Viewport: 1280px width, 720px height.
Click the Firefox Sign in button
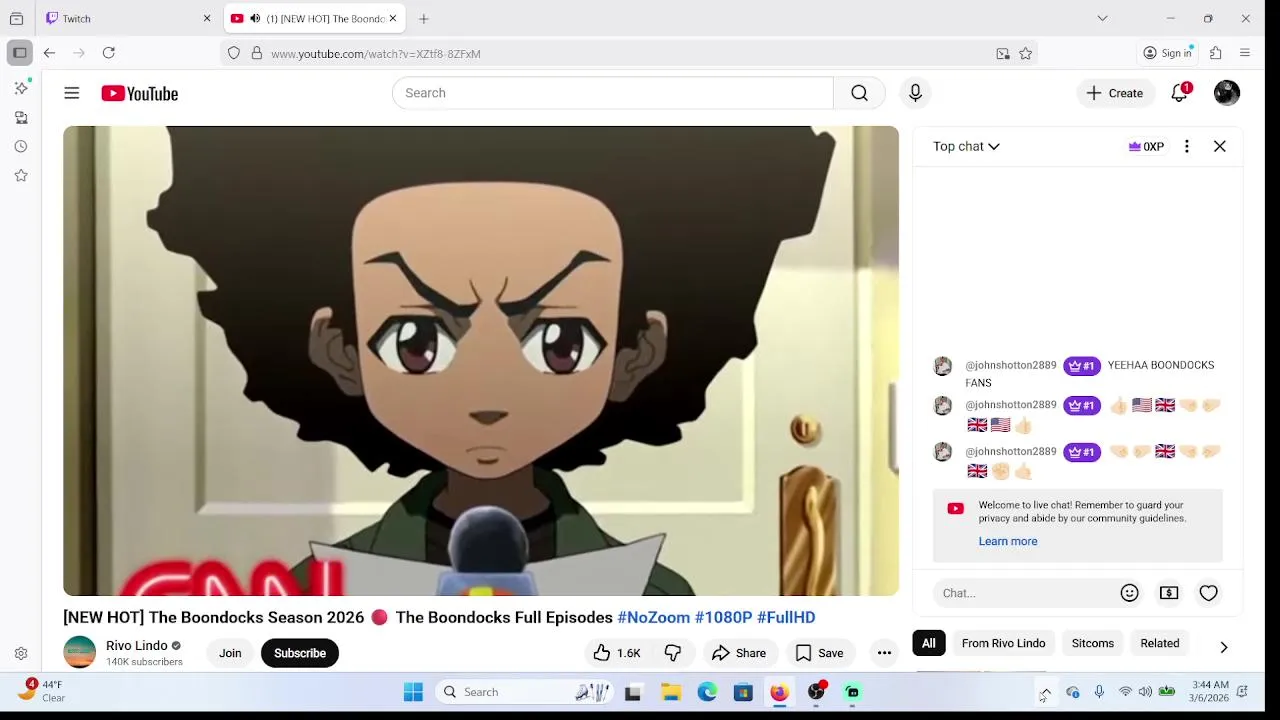click(1168, 53)
